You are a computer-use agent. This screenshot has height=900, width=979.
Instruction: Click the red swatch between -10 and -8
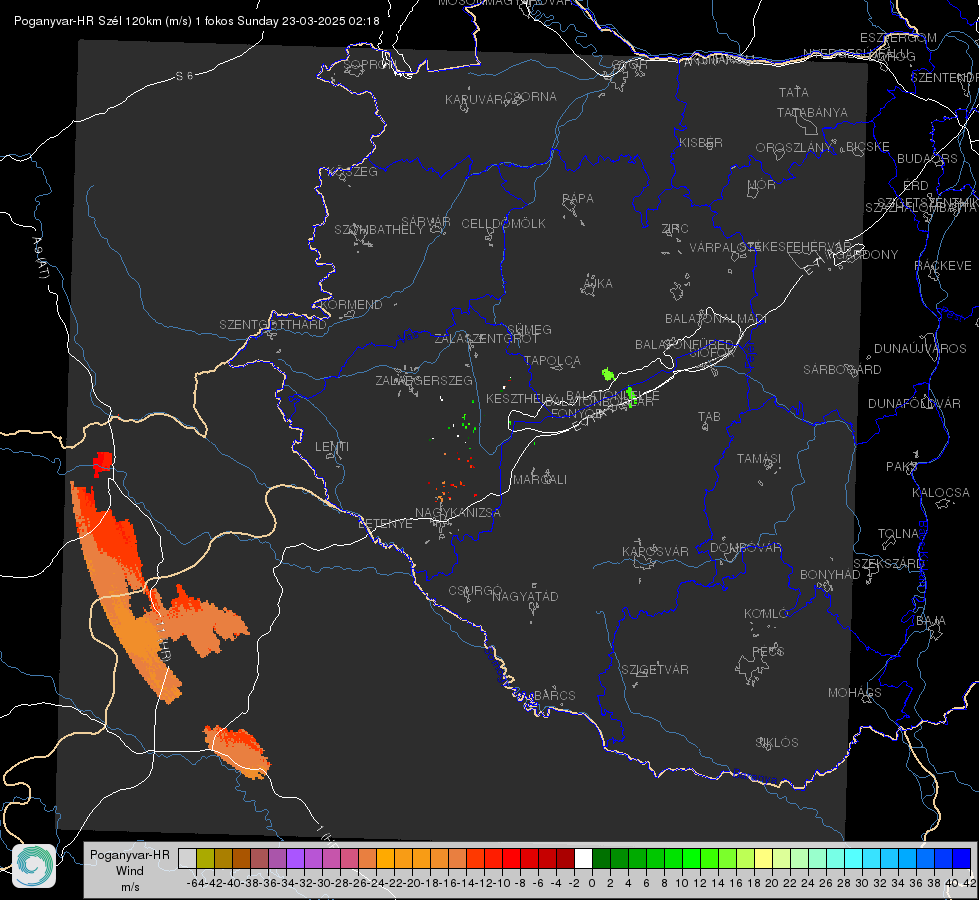click(x=511, y=858)
